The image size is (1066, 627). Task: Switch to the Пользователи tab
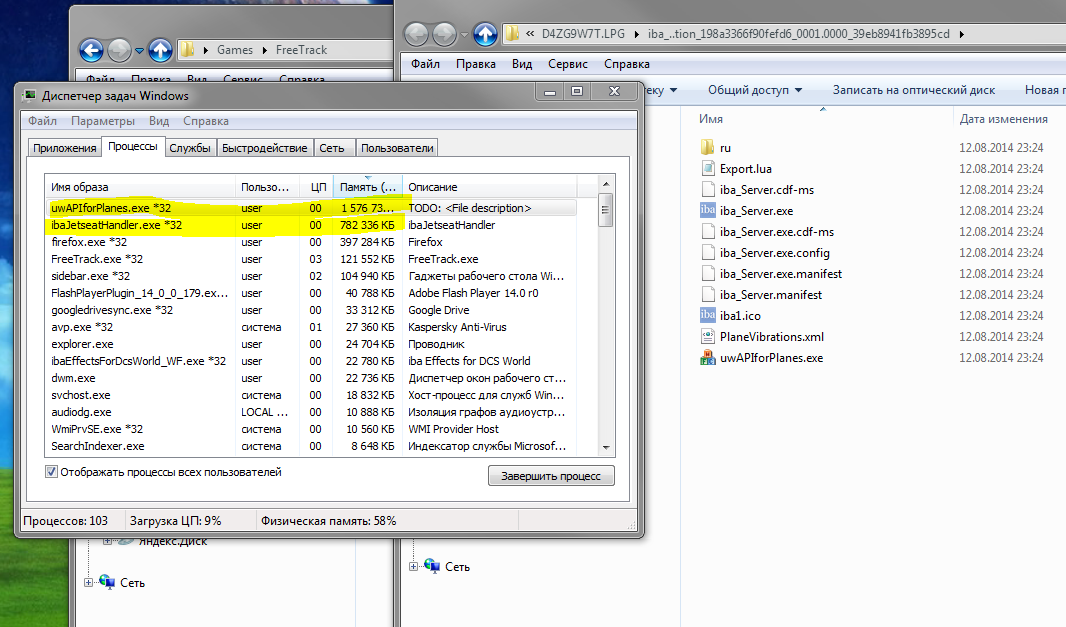[397, 148]
